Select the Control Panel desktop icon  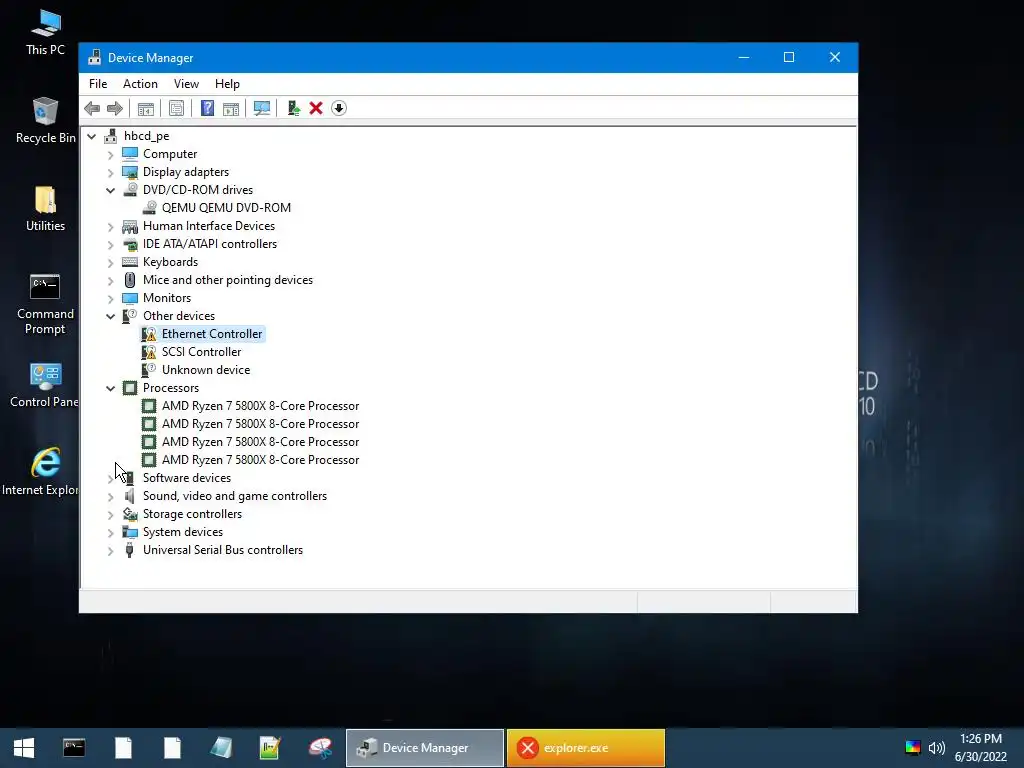coord(45,385)
